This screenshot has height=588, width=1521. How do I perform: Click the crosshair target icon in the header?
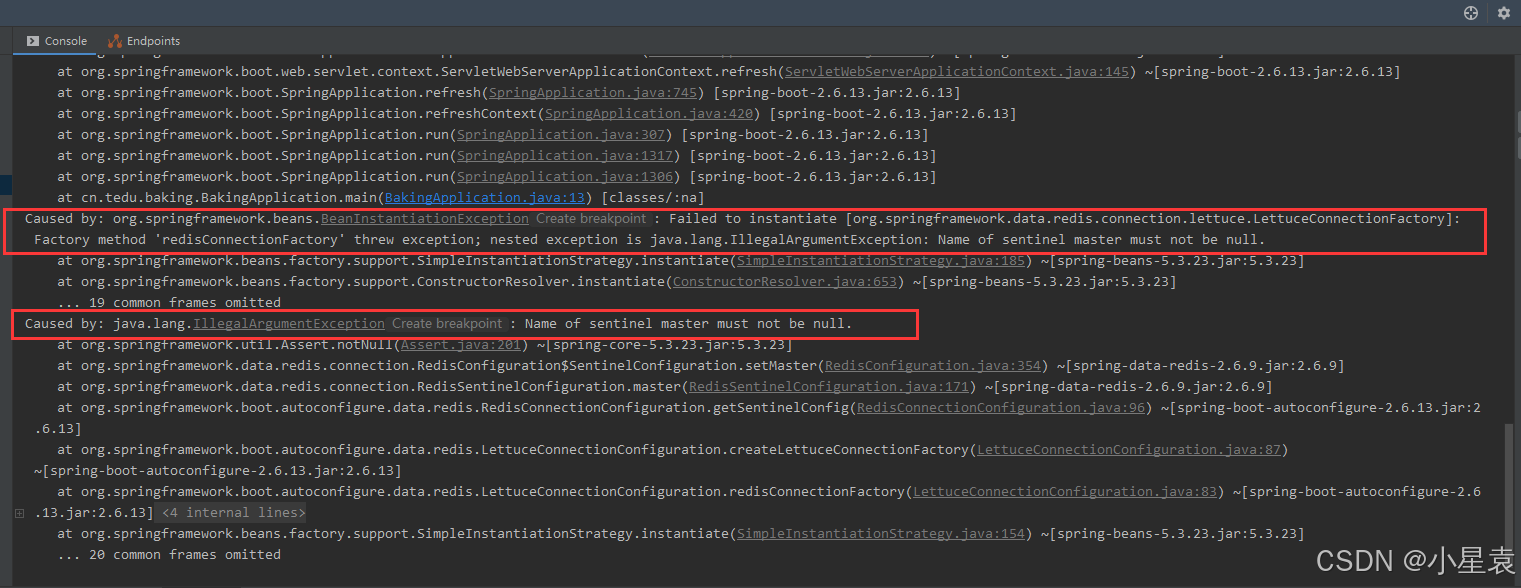click(x=1470, y=13)
